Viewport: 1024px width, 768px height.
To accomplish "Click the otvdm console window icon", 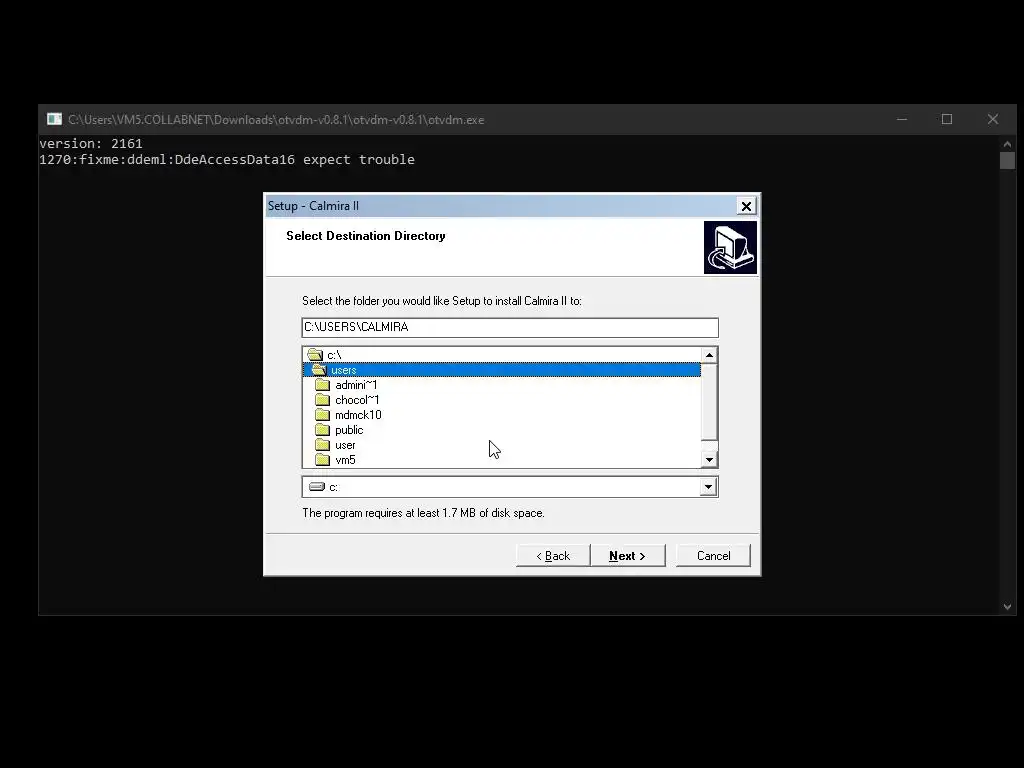I will tap(54, 120).
